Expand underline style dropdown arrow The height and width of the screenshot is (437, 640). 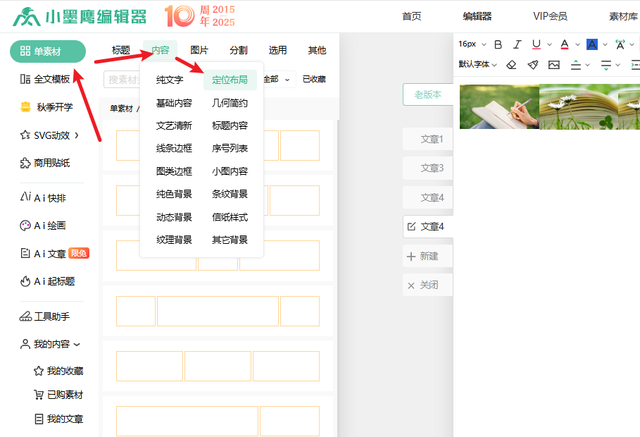tap(549, 44)
